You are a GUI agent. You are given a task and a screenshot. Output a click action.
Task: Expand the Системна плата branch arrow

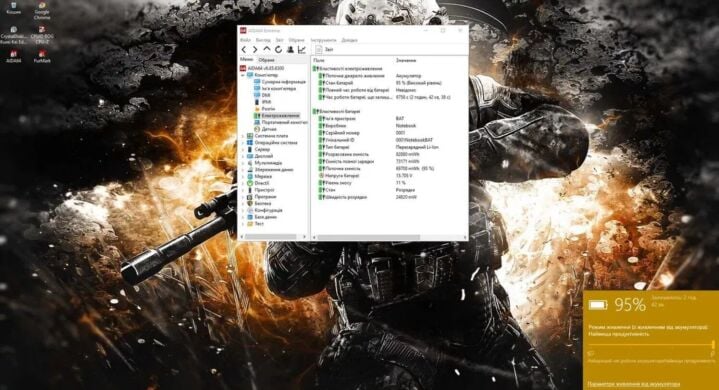[243, 136]
